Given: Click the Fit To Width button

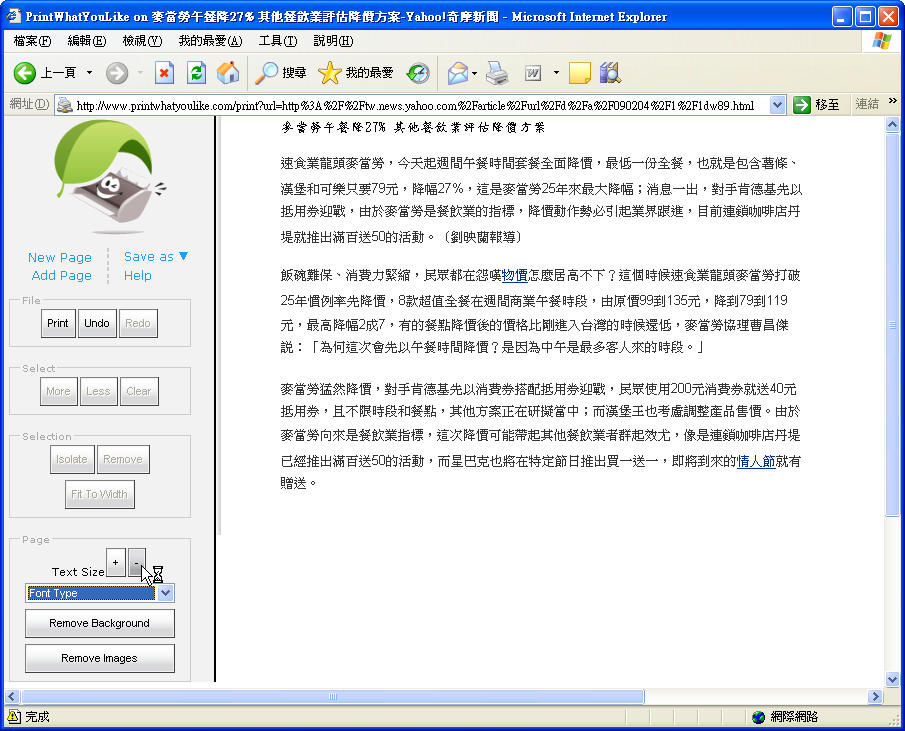Looking at the screenshot, I should point(99,494).
